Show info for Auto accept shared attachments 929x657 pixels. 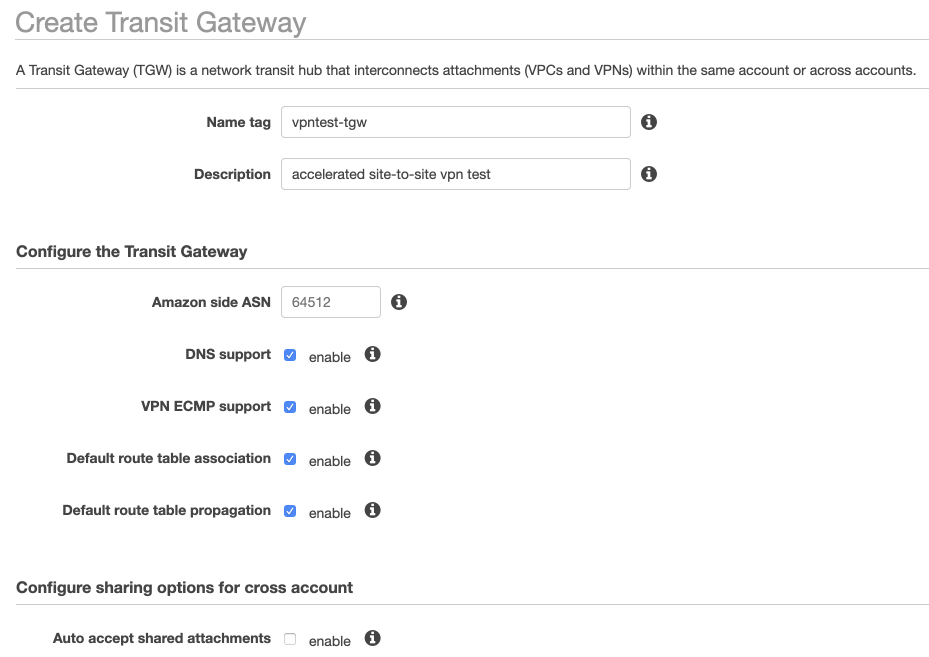click(x=373, y=638)
